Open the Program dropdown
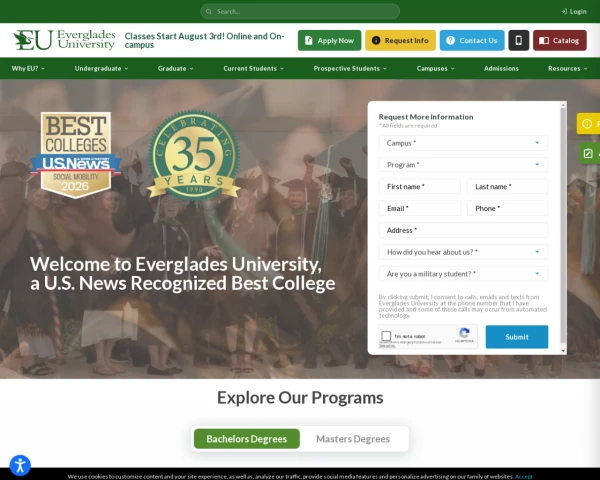Viewport: 600px width, 480px height. [463, 165]
